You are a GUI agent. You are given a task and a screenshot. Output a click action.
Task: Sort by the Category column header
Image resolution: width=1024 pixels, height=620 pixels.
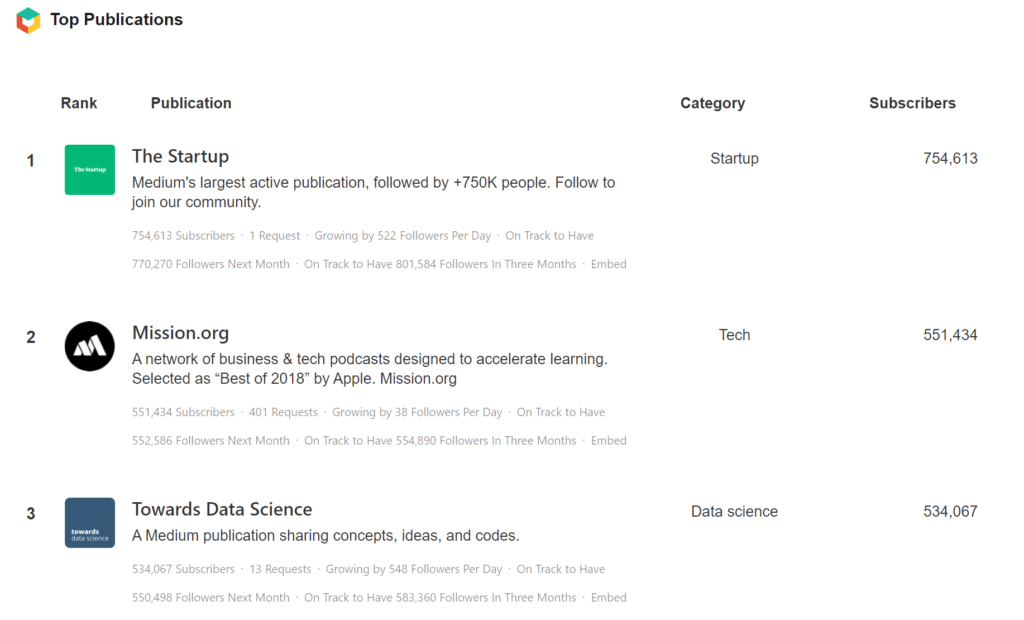(712, 103)
